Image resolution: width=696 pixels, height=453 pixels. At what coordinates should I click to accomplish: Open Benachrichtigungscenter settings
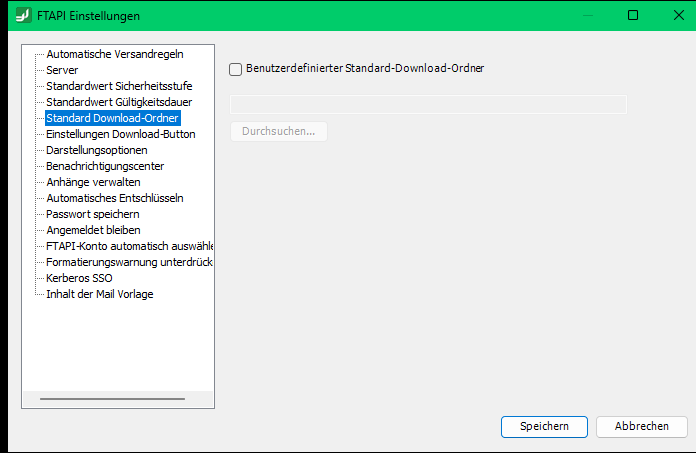point(105,166)
